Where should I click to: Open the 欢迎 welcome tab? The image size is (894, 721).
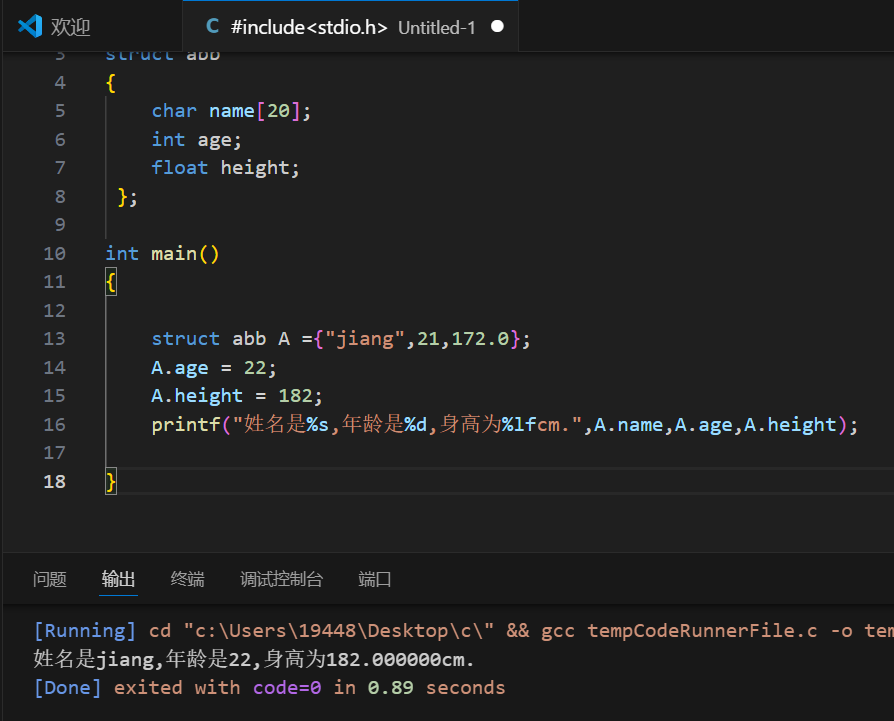click(71, 27)
